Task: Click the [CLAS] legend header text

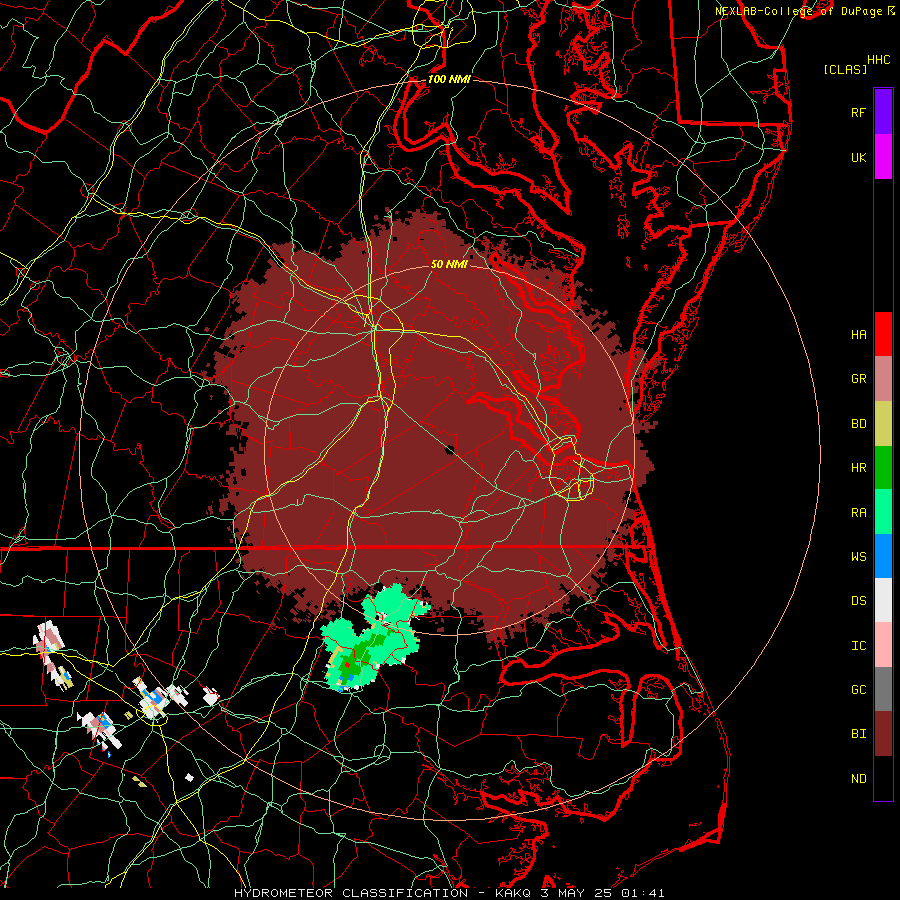Action: [x=845, y=69]
